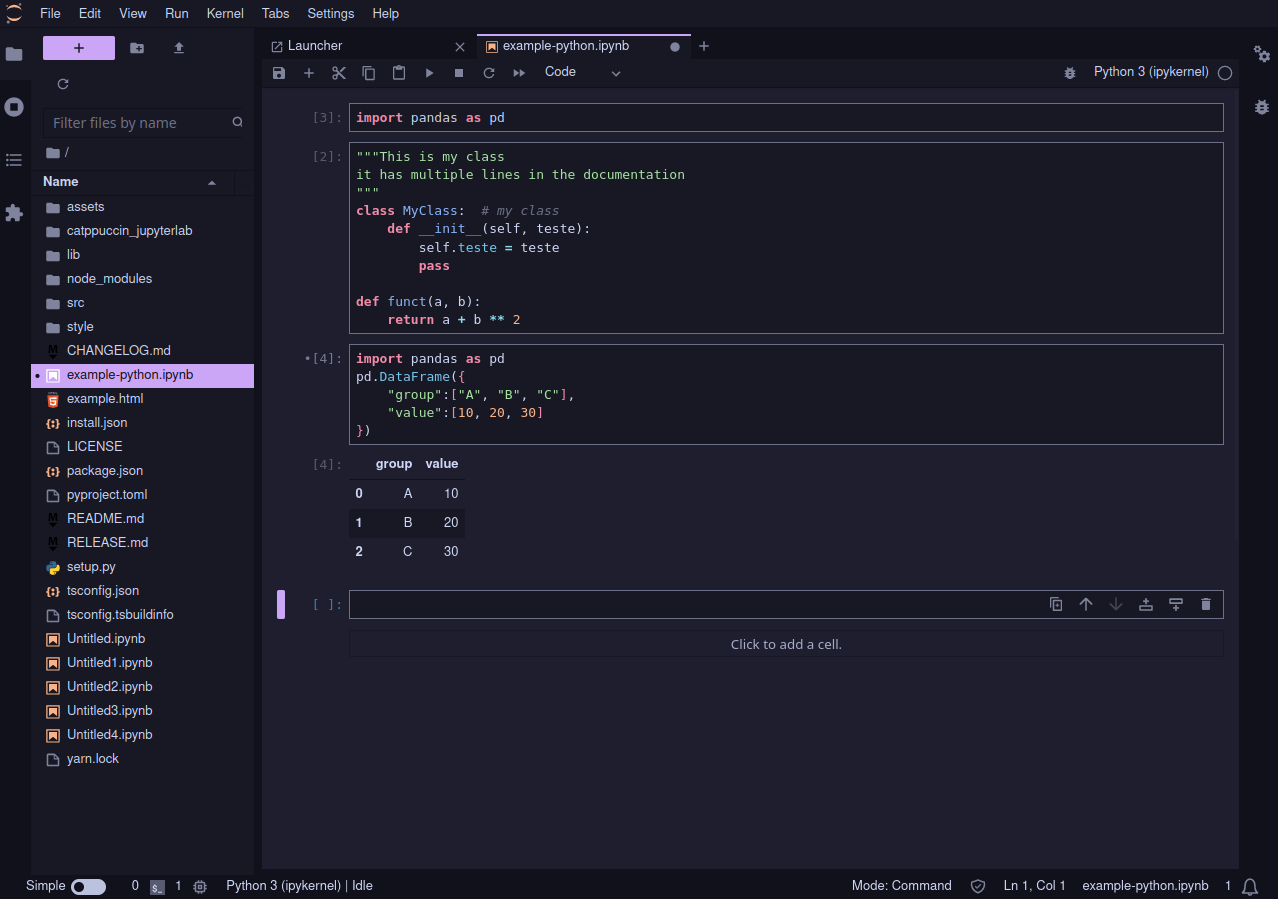
Task: Copy the selected cell
Action: pos(368,72)
